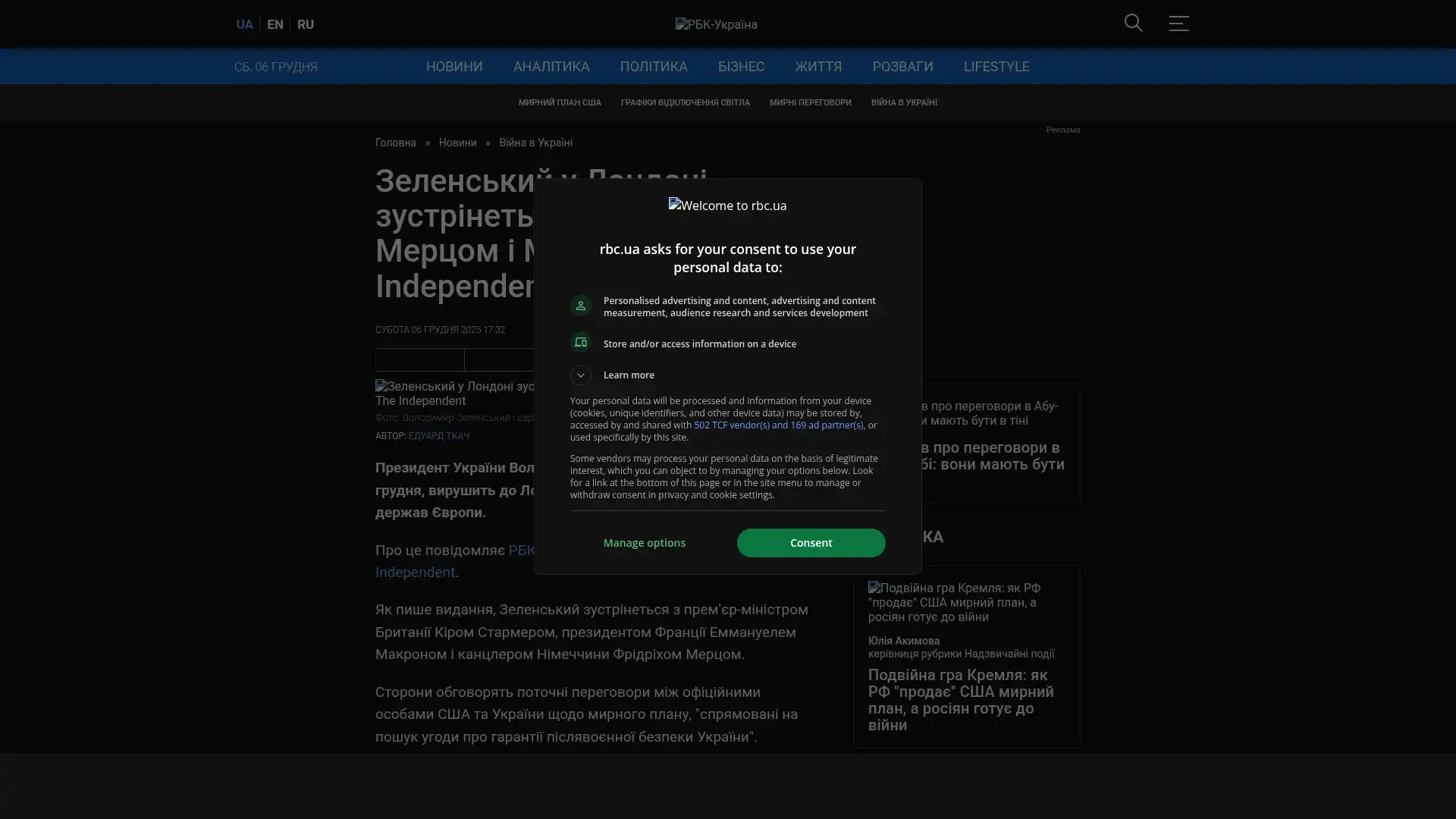Open the TCF vendors and ad partners link

pyautogui.click(x=778, y=425)
